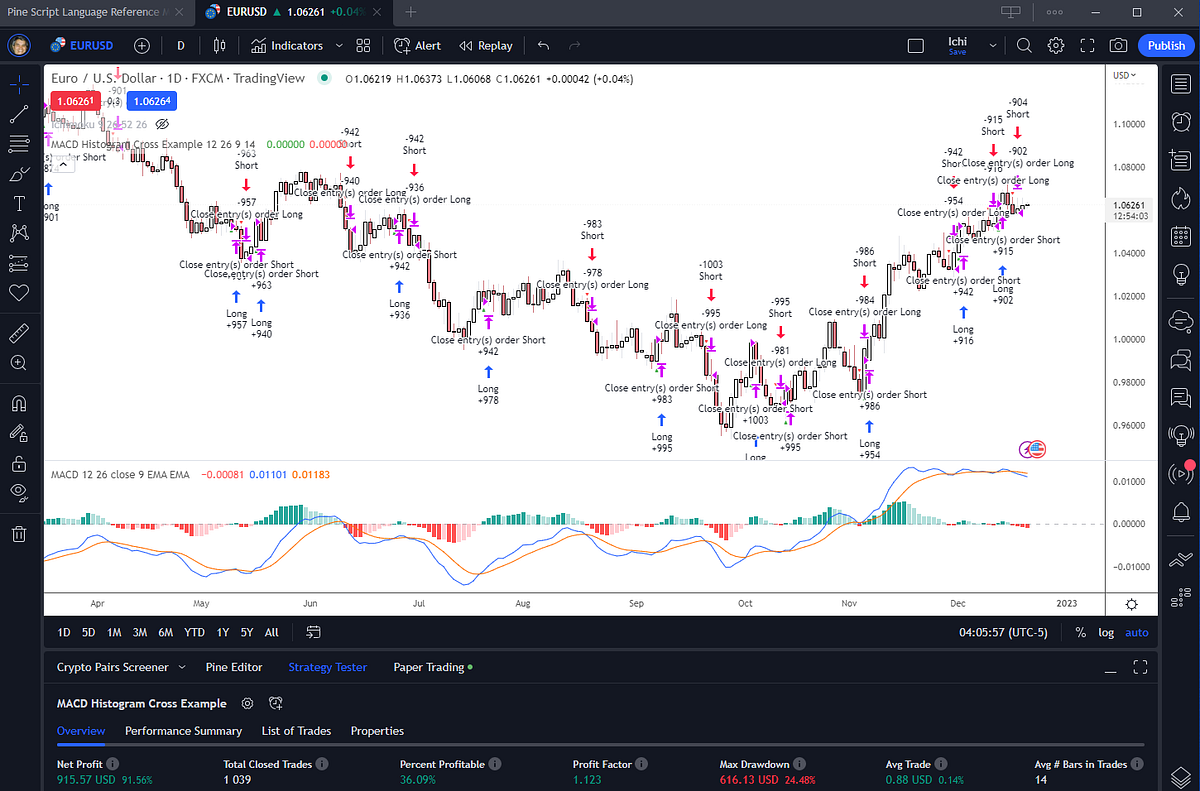Switch to the Performance Summary tab
The width and height of the screenshot is (1200, 791).
tap(183, 731)
